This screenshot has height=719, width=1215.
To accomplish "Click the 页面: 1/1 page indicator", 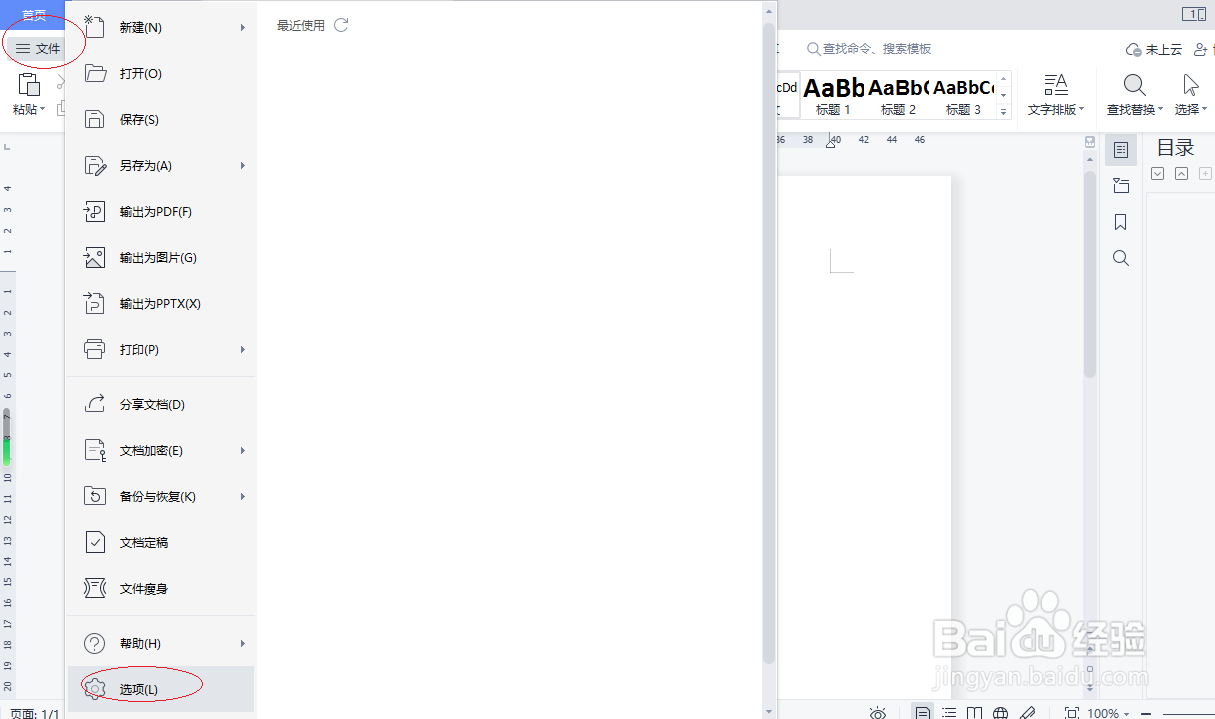I will (33, 713).
